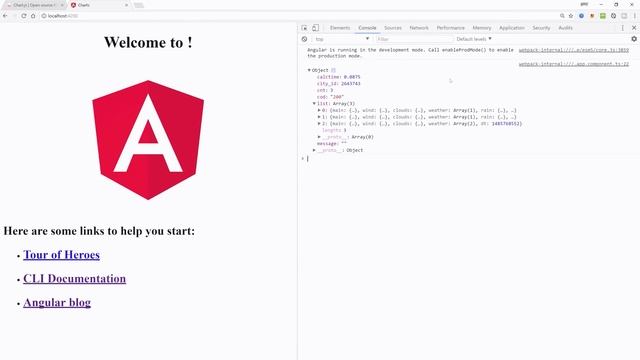Switch to the Performance tab
The height and width of the screenshot is (360, 640).
click(x=451, y=28)
